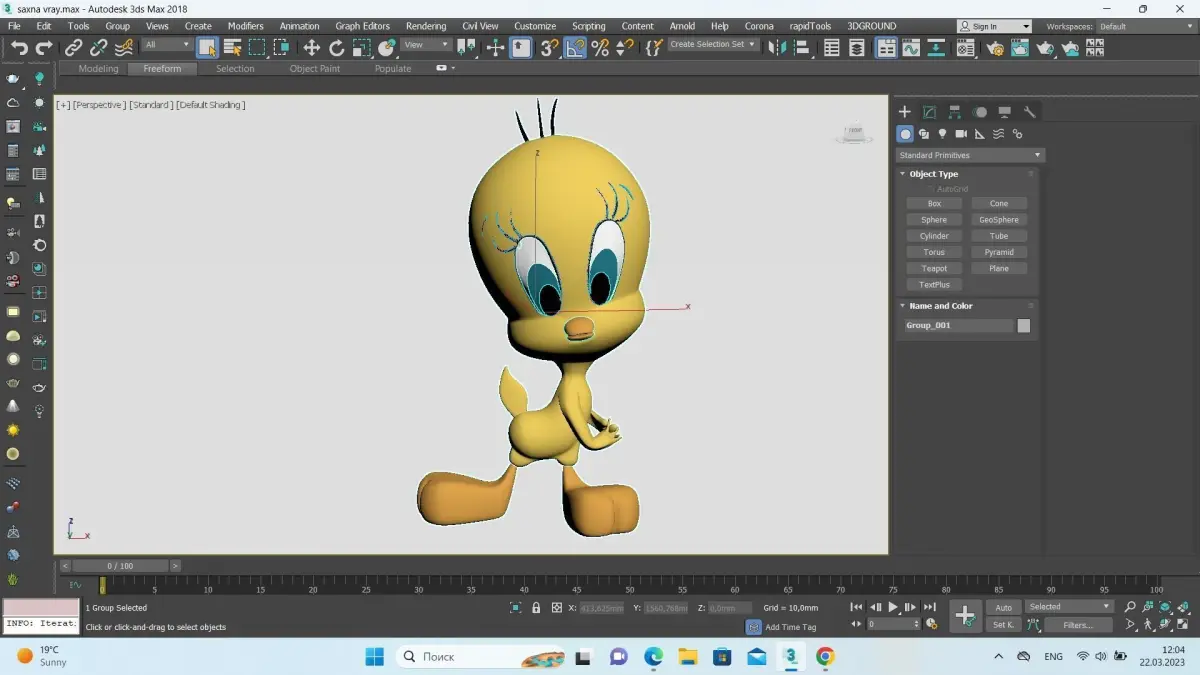The height and width of the screenshot is (675, 1200).
Task: Click the 0 / 100 time slider
Action: (x=120, y=566)
